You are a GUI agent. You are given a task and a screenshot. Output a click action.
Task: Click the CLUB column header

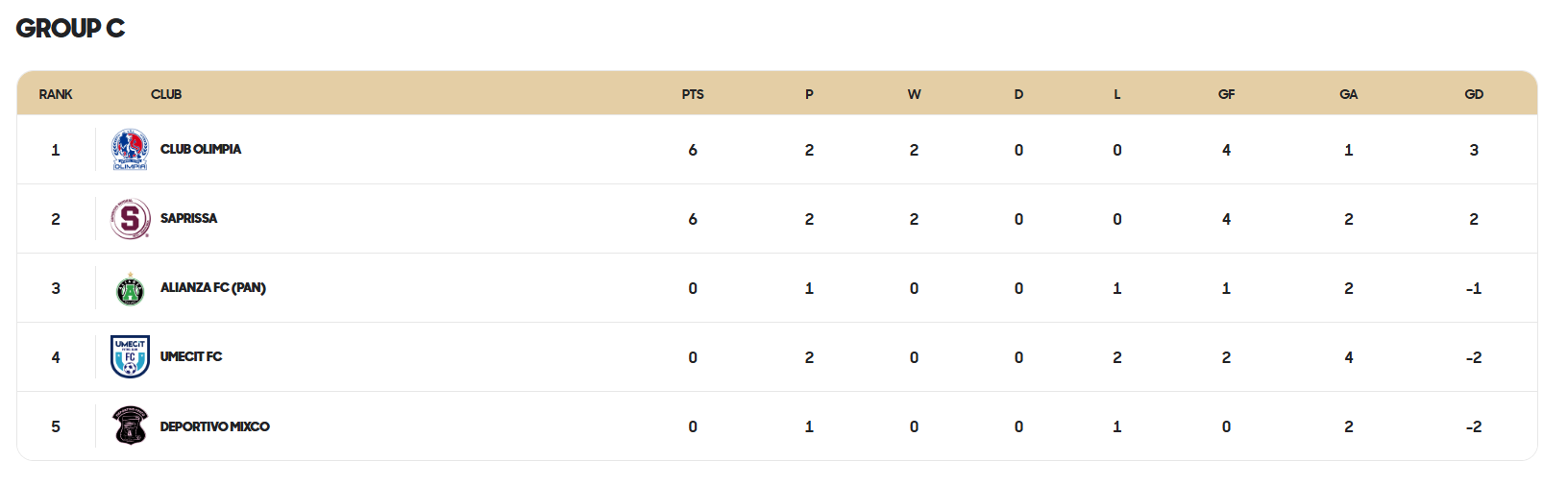tap(166, 94)
